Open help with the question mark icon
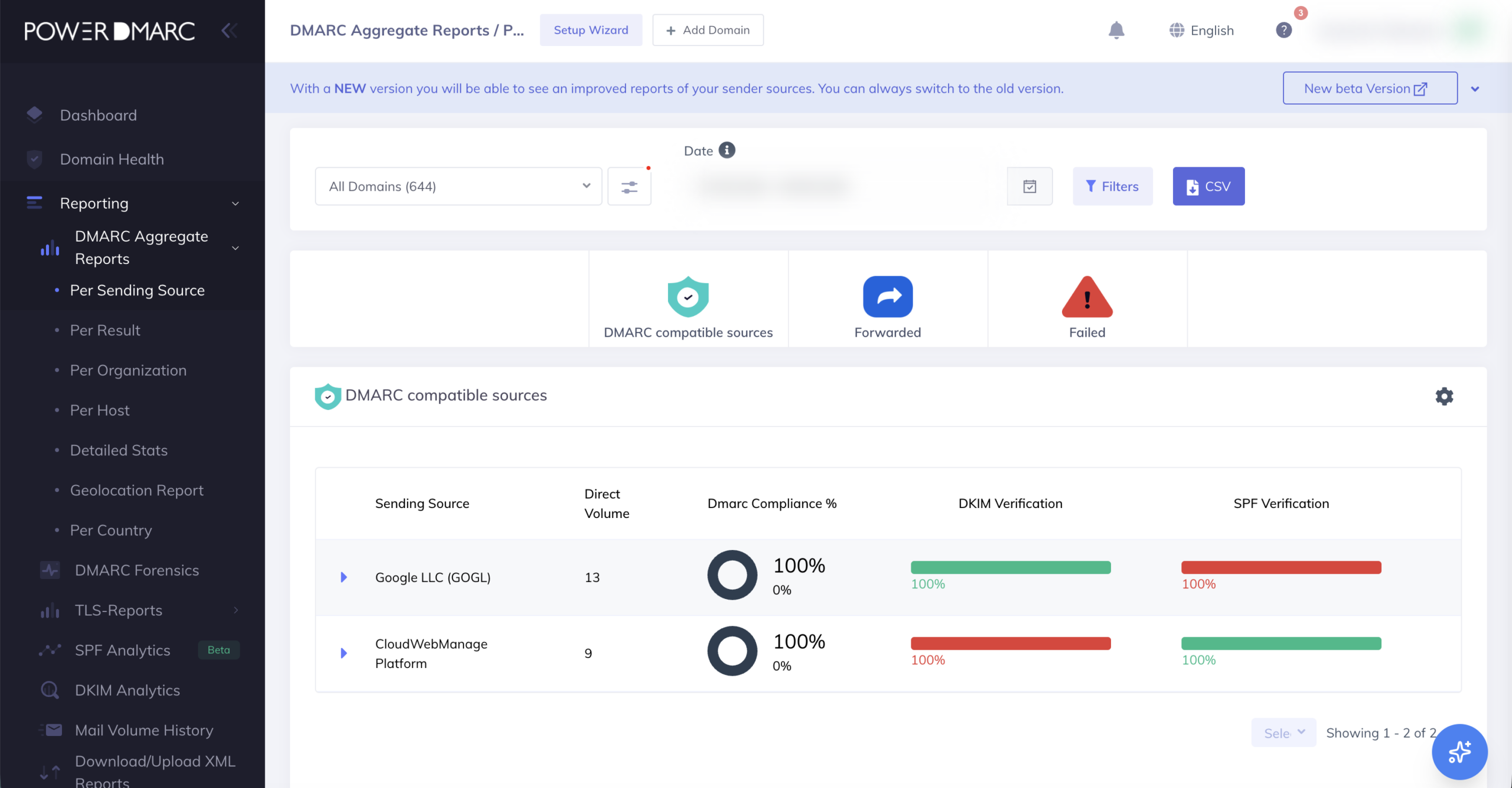 click(1283, 30)
